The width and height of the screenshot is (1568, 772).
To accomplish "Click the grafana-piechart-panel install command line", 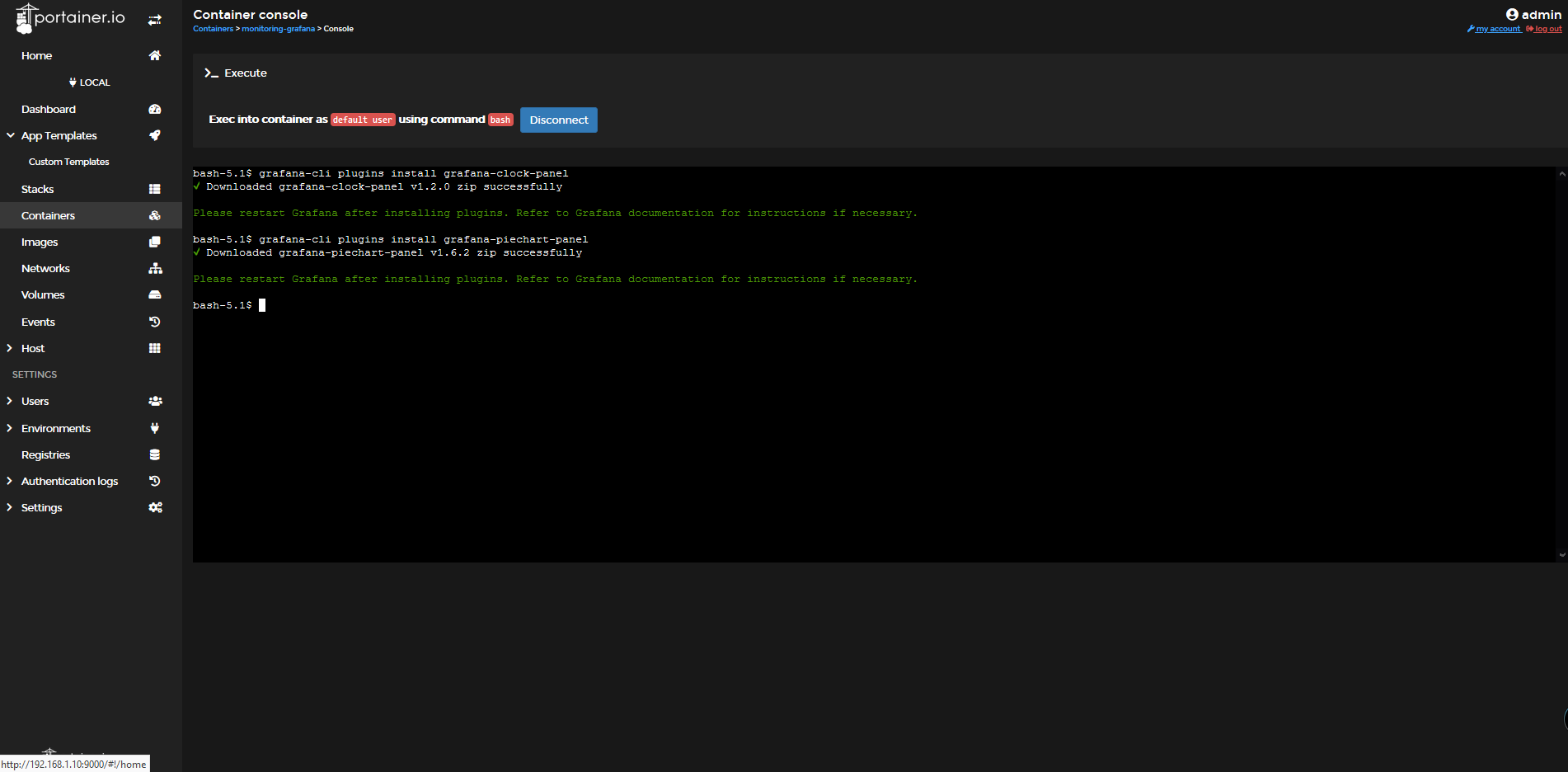I will (391, 239).
